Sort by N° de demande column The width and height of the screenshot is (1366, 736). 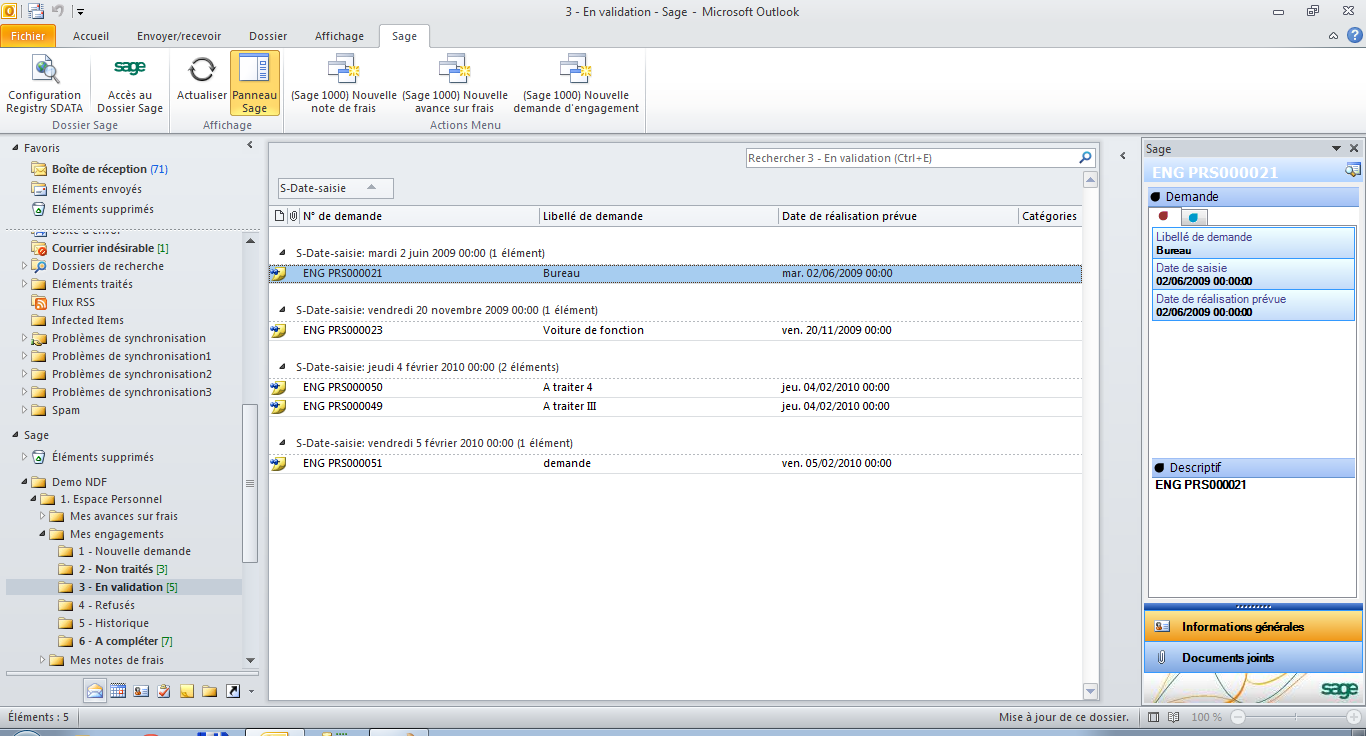[419, 216]
